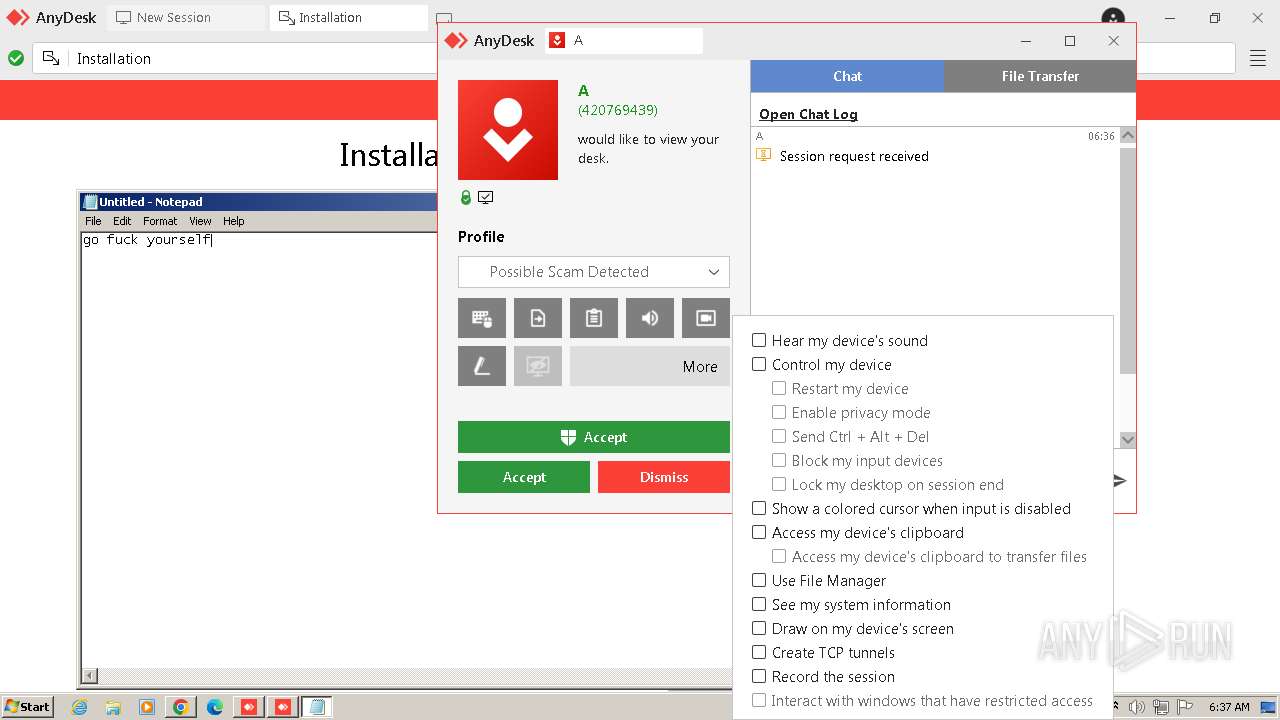Enable Hear my device's sound checkbox

[759, 340]
